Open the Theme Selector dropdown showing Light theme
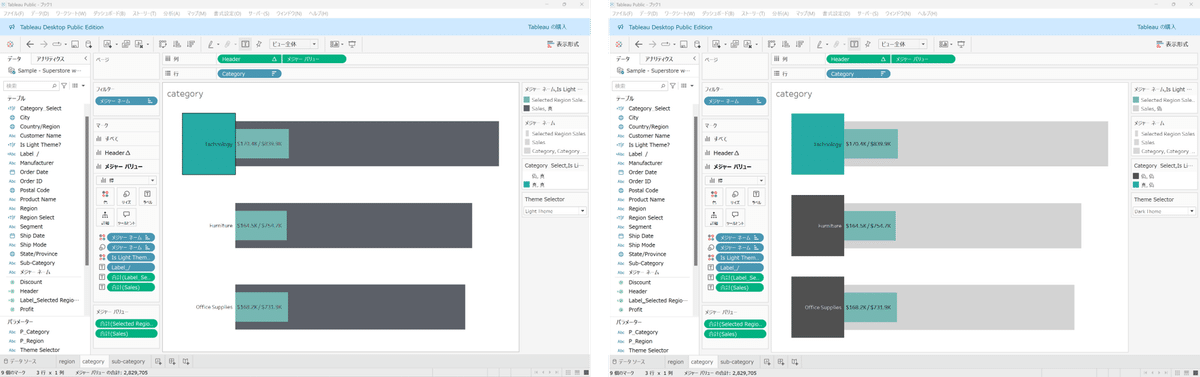Viewport: 1200px width, 377px height. (555, 211)
